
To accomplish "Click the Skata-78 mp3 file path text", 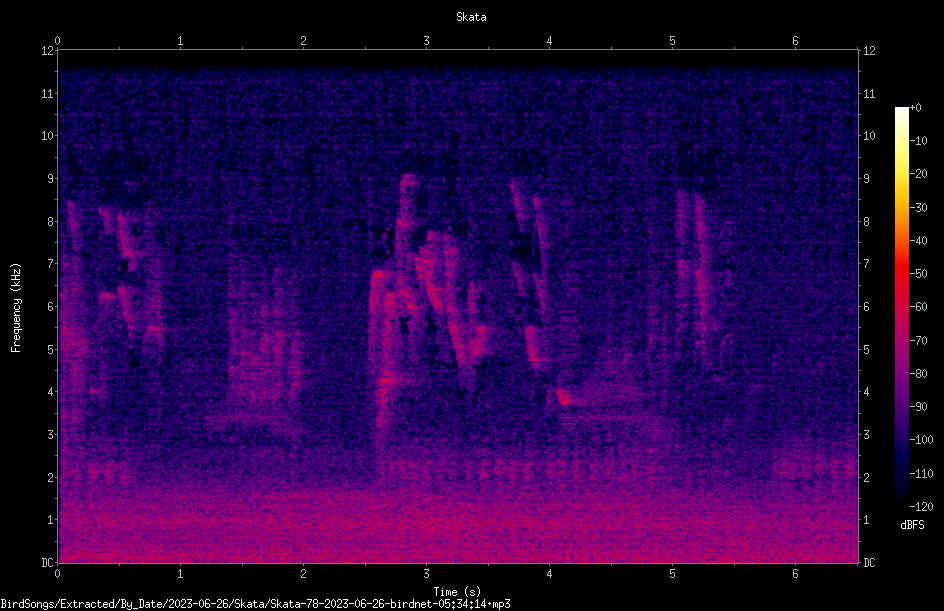I will point(255,604).
